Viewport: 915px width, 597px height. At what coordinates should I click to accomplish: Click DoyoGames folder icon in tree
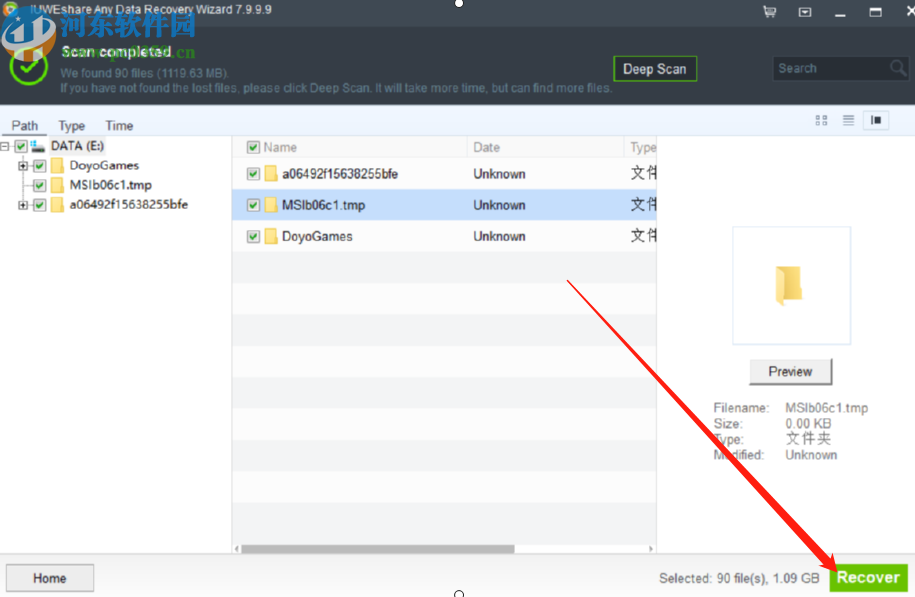click(57, 166)
